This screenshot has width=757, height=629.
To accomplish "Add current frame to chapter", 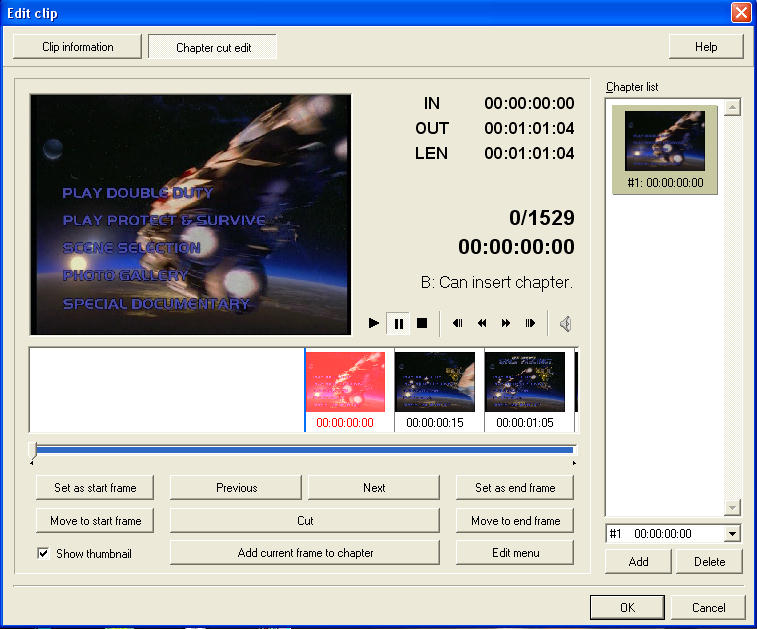I will tap(305, 553).
